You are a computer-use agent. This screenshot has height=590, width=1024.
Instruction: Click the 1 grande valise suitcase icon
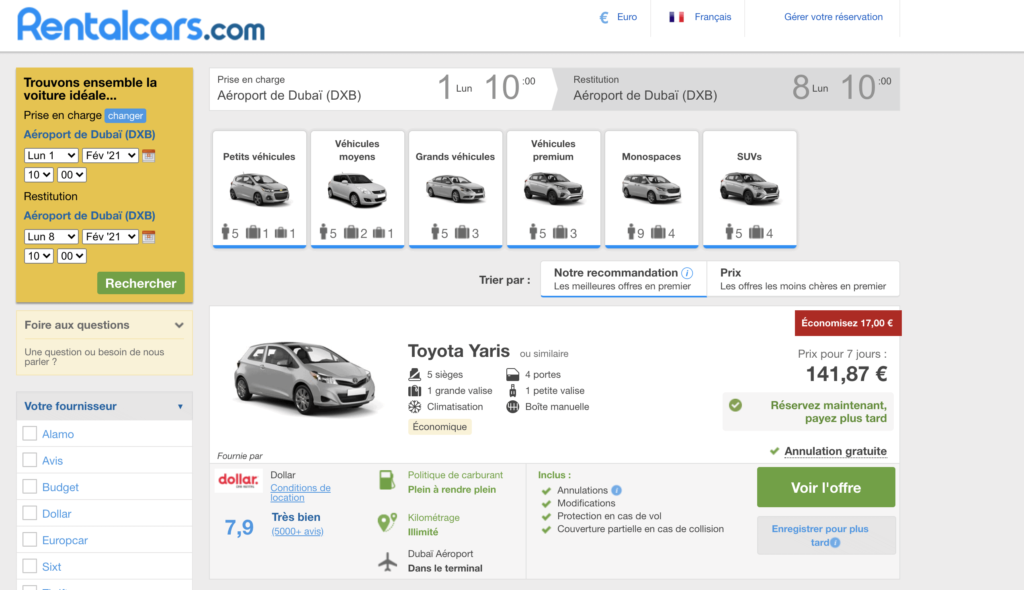tap(415, 391)
